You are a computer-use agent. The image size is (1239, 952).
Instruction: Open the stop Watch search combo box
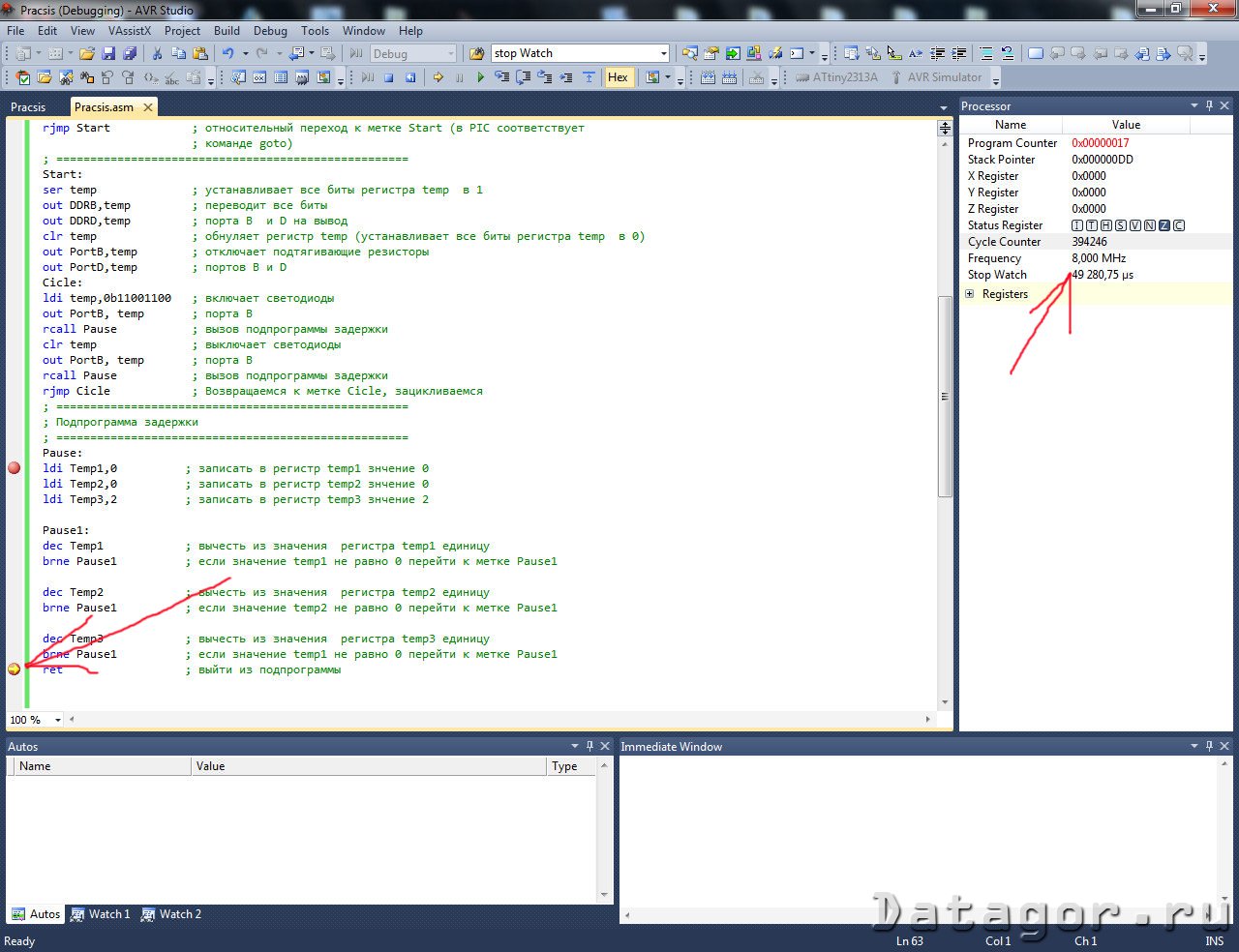click(580, 53)
